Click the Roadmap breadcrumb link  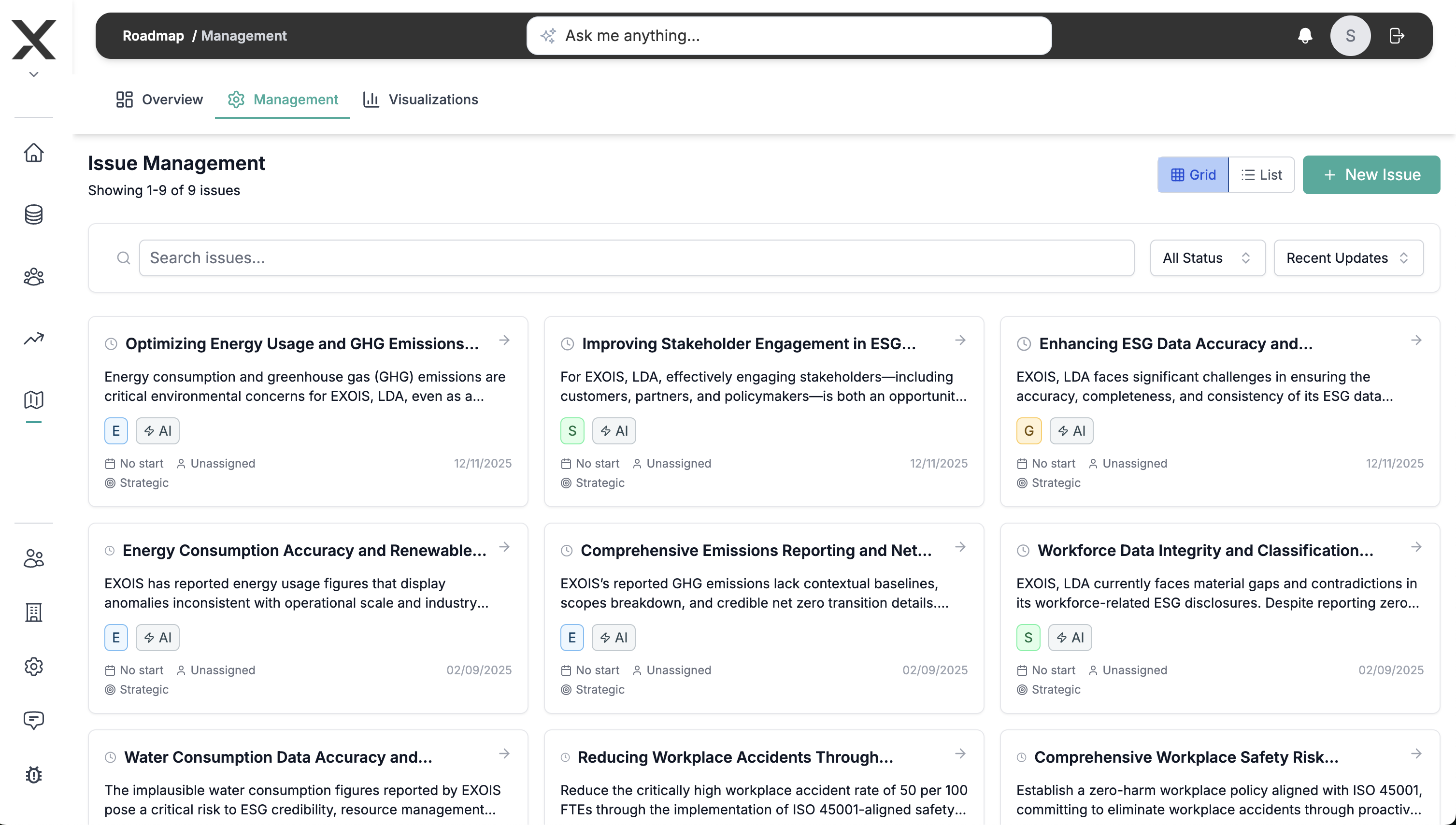pos(153,36)
